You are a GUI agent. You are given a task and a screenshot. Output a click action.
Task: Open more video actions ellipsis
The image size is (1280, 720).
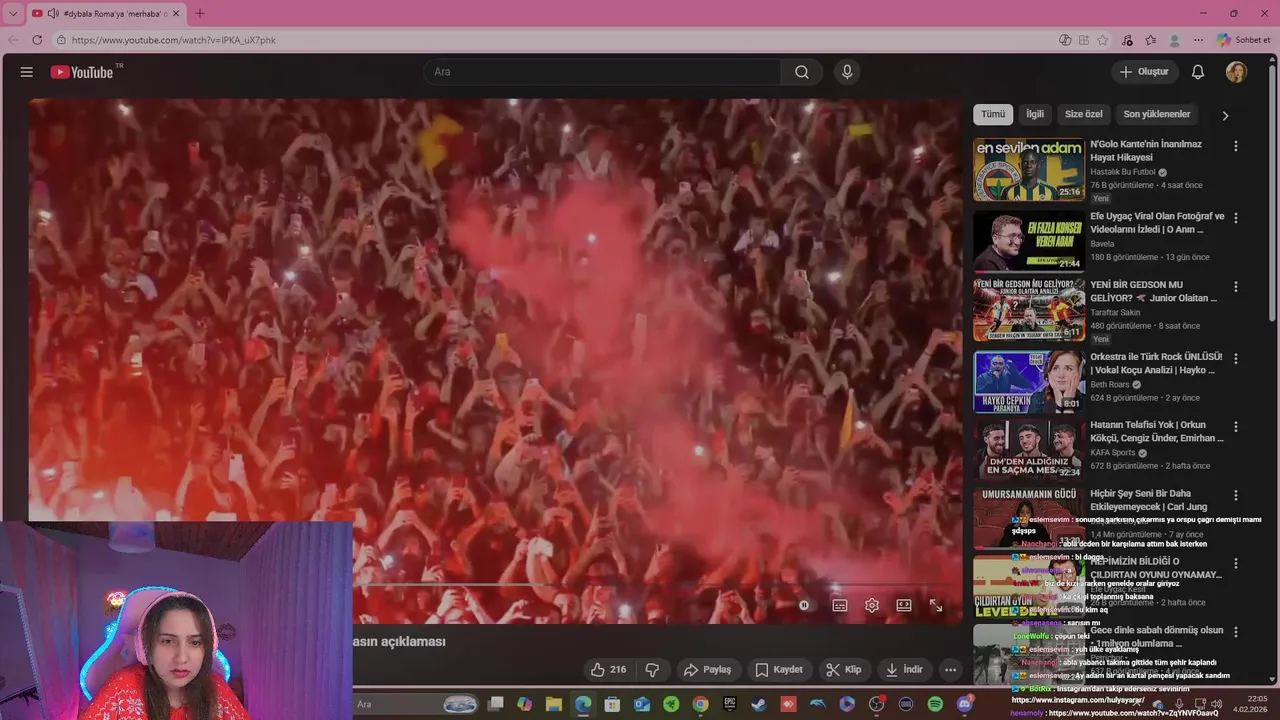pos(951,670)
